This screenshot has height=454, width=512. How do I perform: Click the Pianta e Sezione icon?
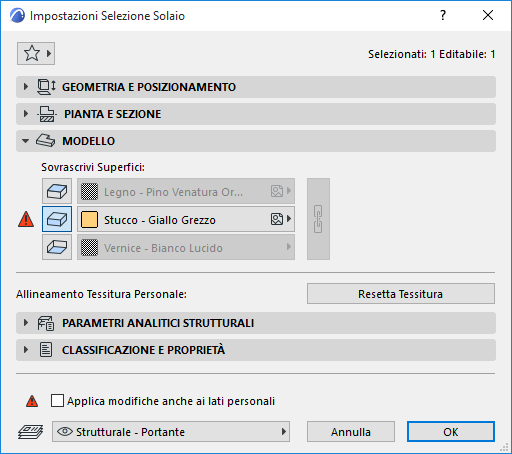coord(46,114)
